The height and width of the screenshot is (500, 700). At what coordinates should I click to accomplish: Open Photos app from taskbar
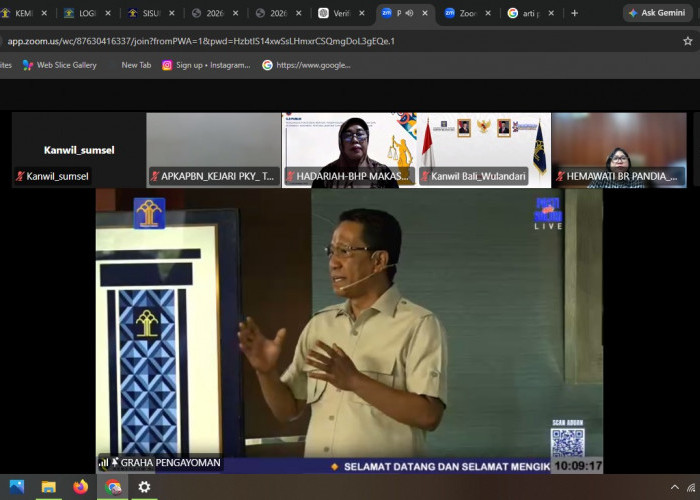pos(17,487)
